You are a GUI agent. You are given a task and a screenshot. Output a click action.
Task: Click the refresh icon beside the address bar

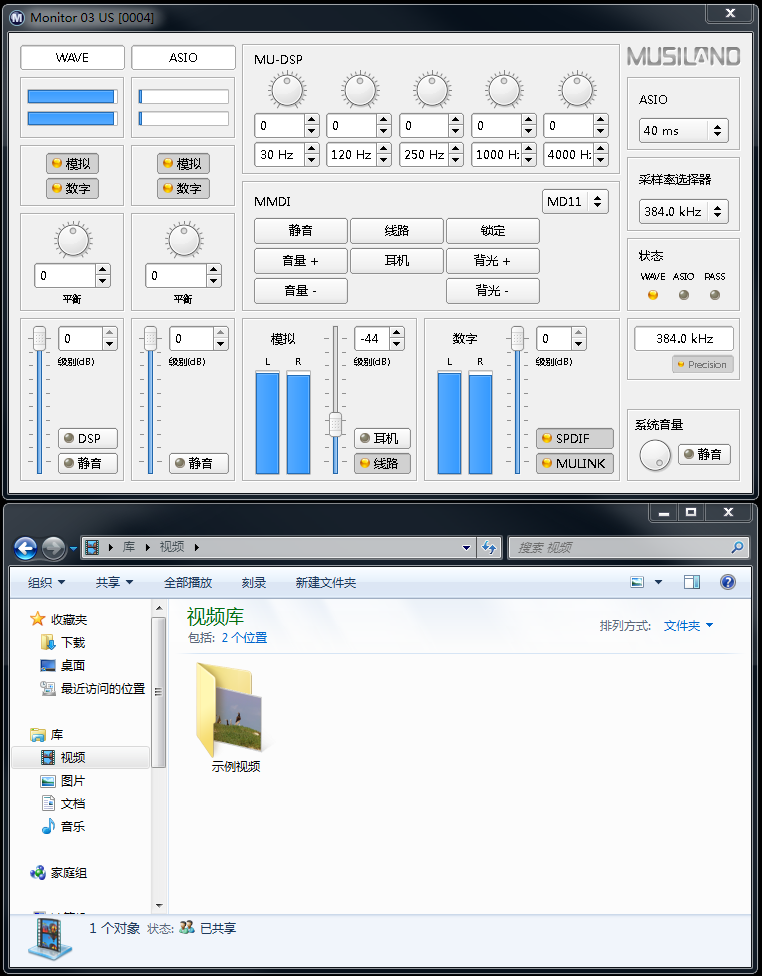click(489, 548)
